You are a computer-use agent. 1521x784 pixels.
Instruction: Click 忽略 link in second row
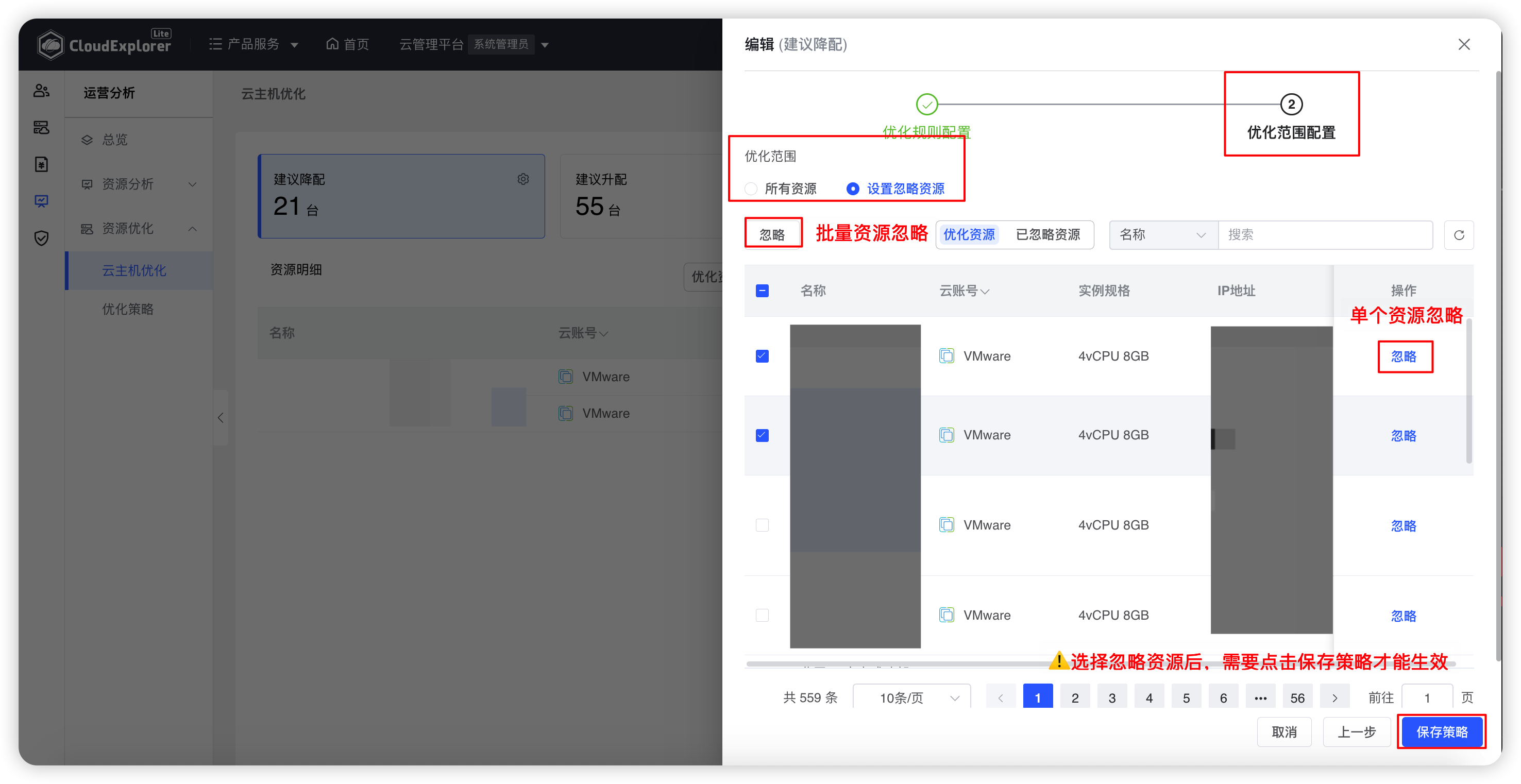pyautogui.click(x=1404, y=436)
